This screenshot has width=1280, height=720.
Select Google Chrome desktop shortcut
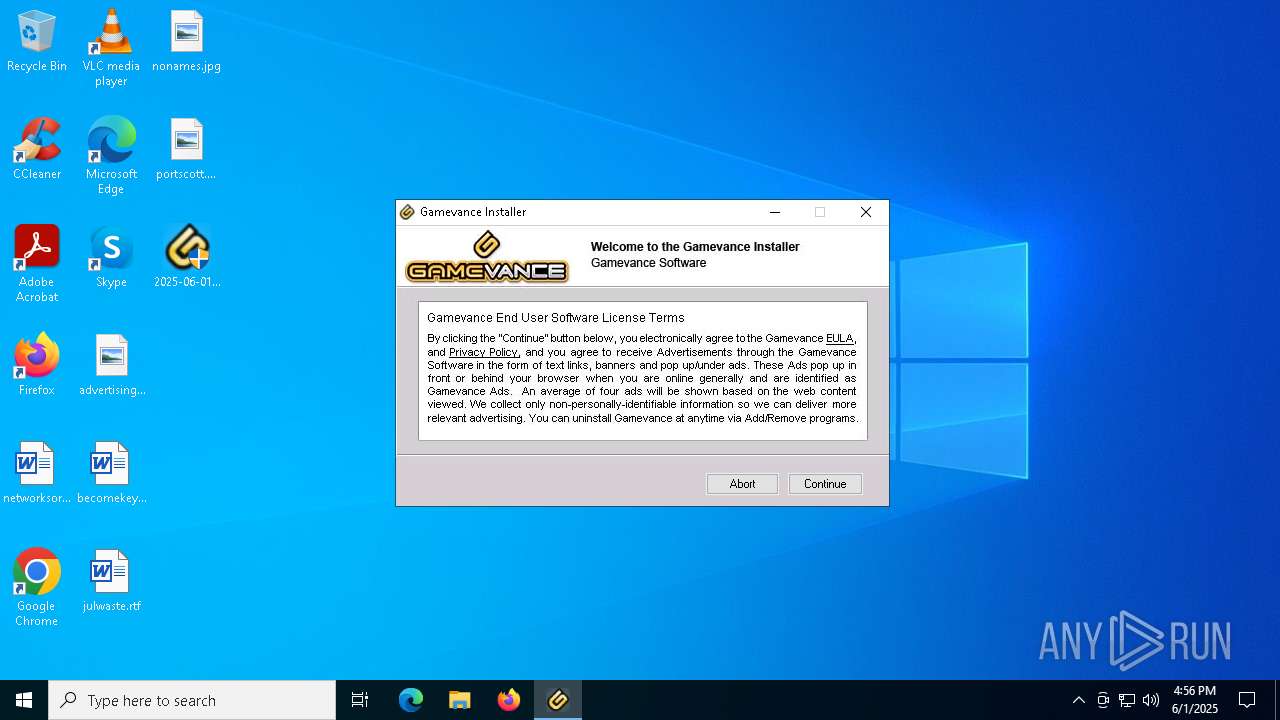click(x=37, y=587)
